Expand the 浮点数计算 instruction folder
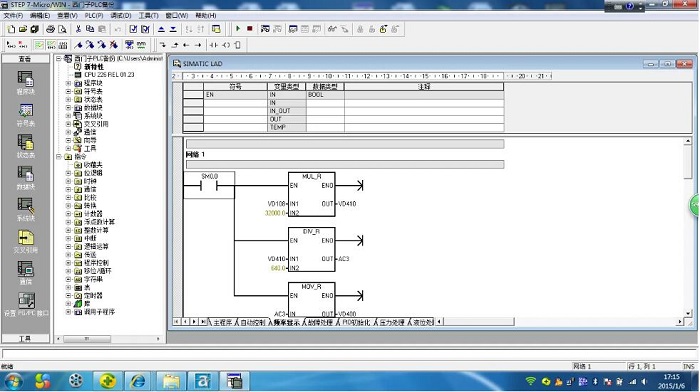 tap(69, 222)
